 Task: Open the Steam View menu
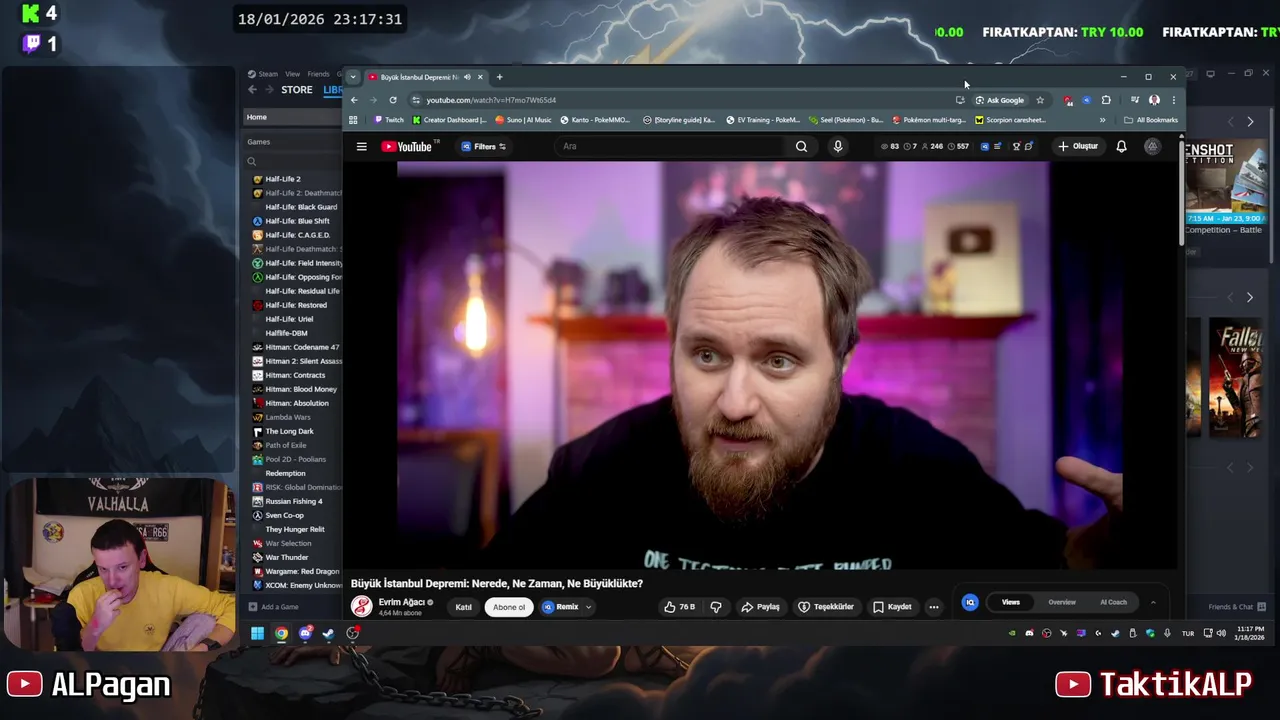(292, 74)
